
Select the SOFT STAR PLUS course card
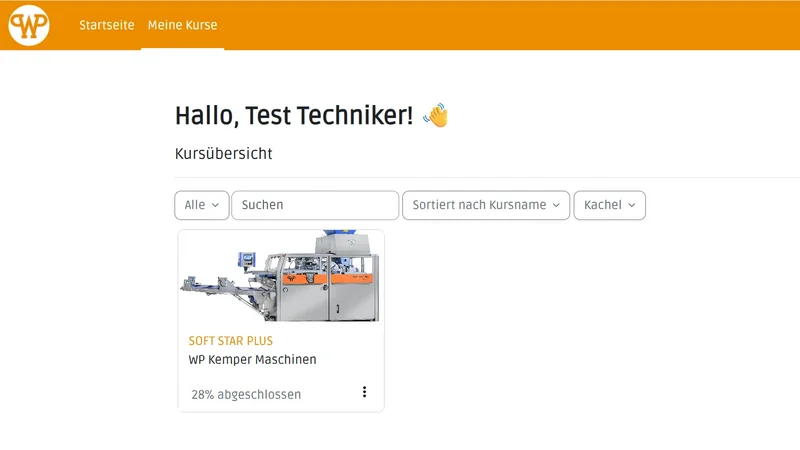tap(281, 320)
